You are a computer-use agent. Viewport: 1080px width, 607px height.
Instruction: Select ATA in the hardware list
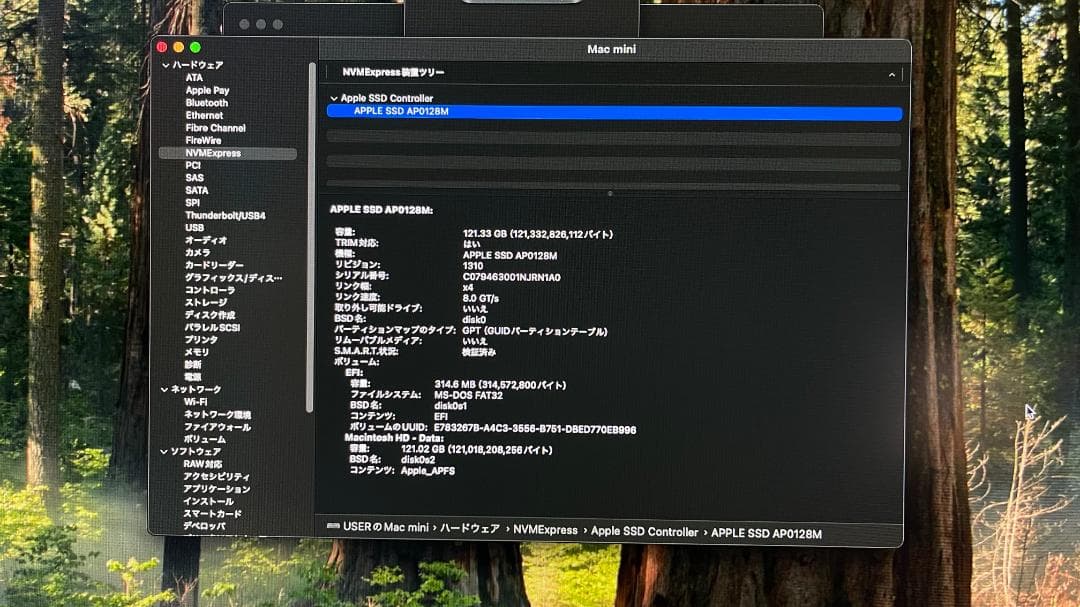pyautogui.click(x=194, y=78)
